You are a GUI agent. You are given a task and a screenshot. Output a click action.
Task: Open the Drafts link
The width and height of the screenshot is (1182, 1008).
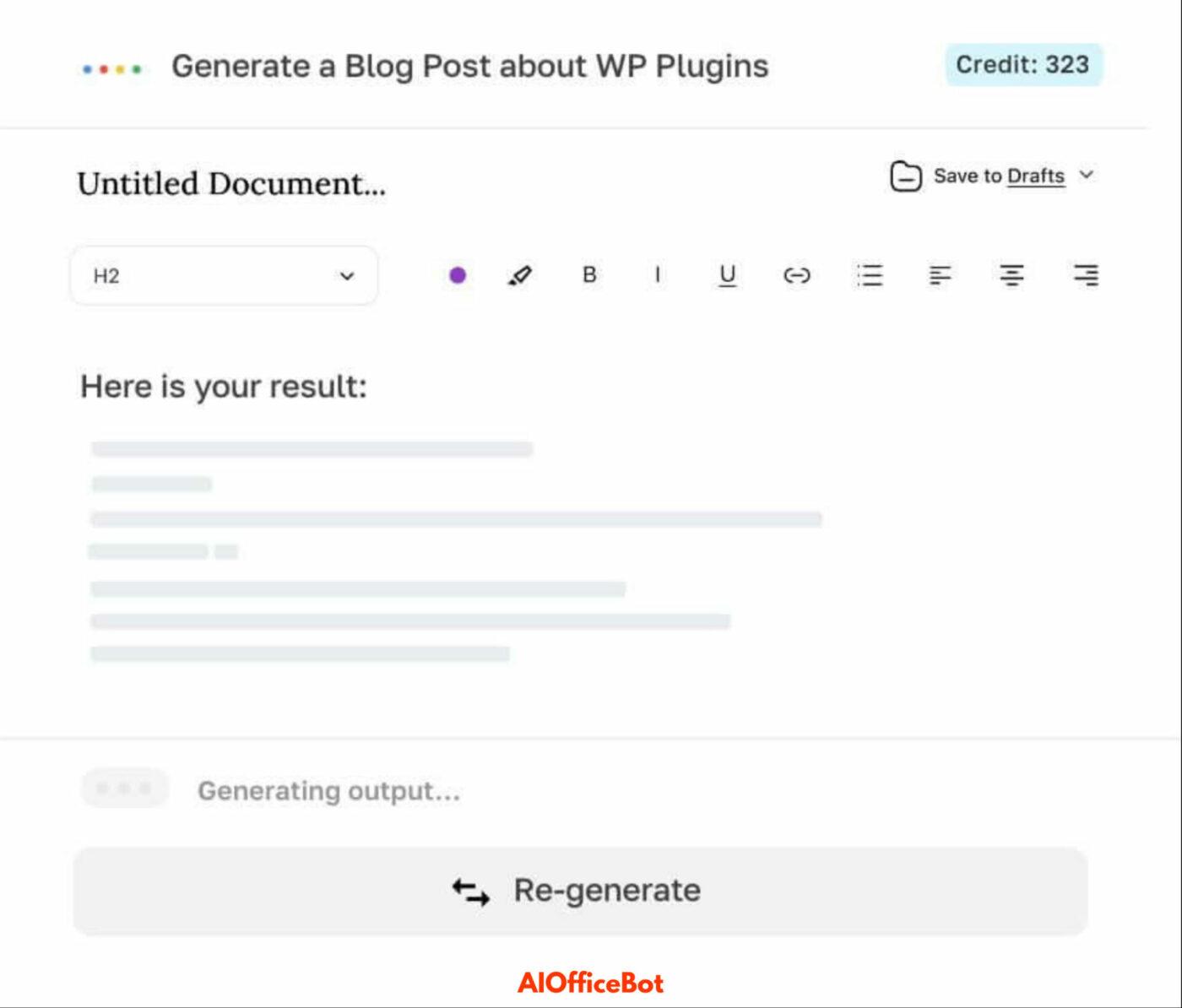(1036, 176)
